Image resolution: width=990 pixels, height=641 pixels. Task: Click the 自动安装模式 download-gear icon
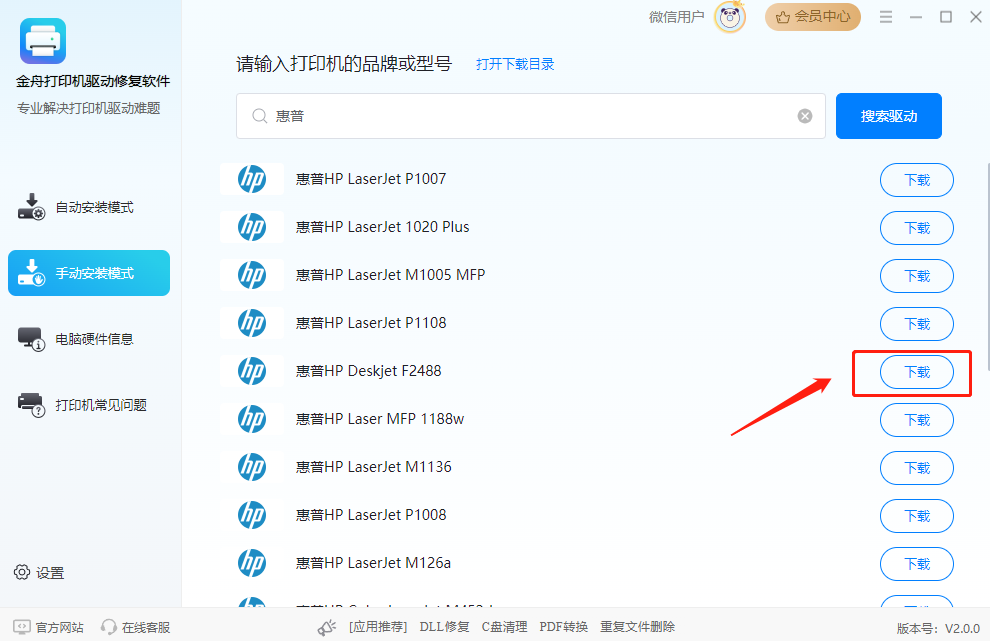coord(31,207)
